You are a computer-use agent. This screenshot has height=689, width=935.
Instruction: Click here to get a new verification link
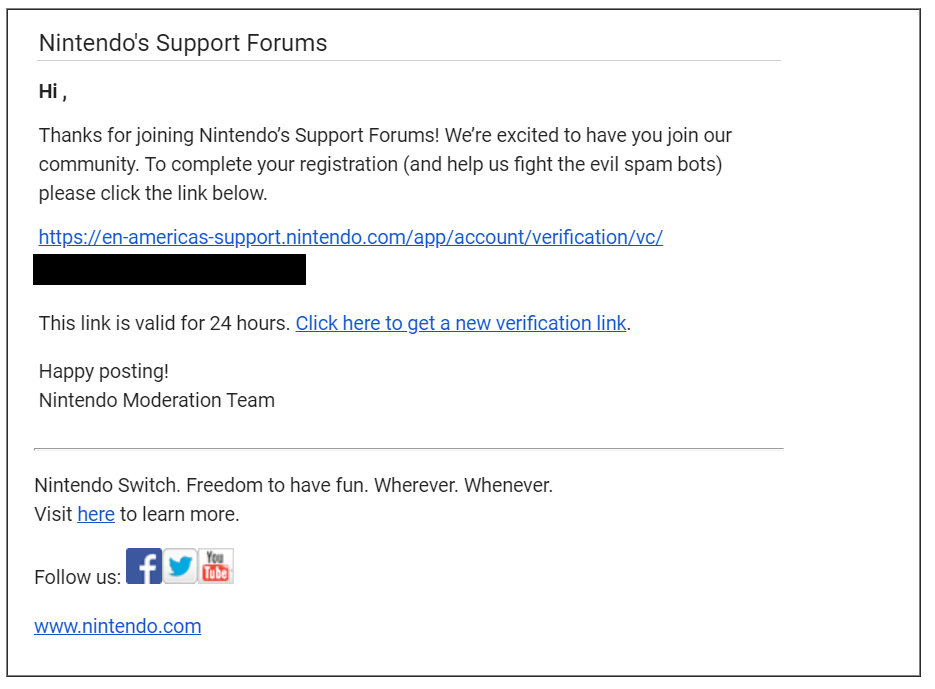coord(460,323)
